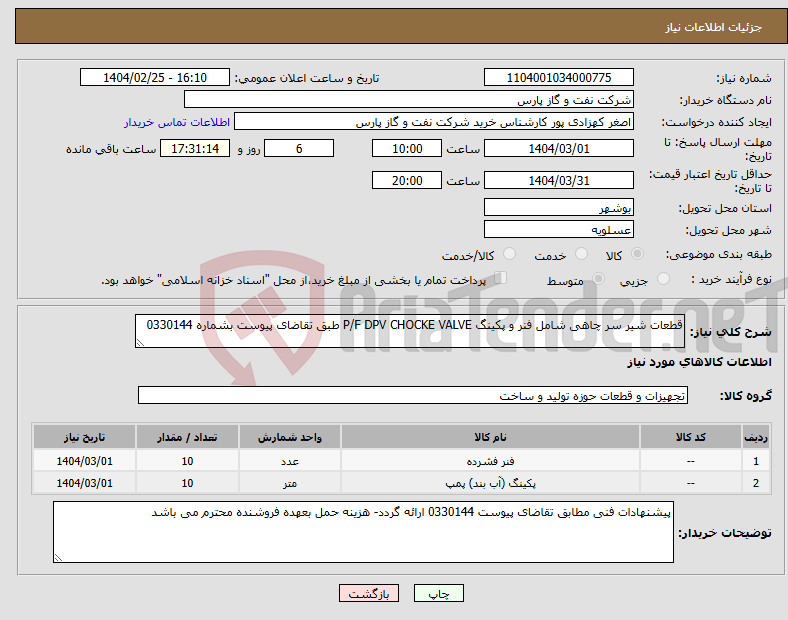Screen dimensions: 788x620
Task: Select the خدمت radio button
Action: (x=581, y=254)
